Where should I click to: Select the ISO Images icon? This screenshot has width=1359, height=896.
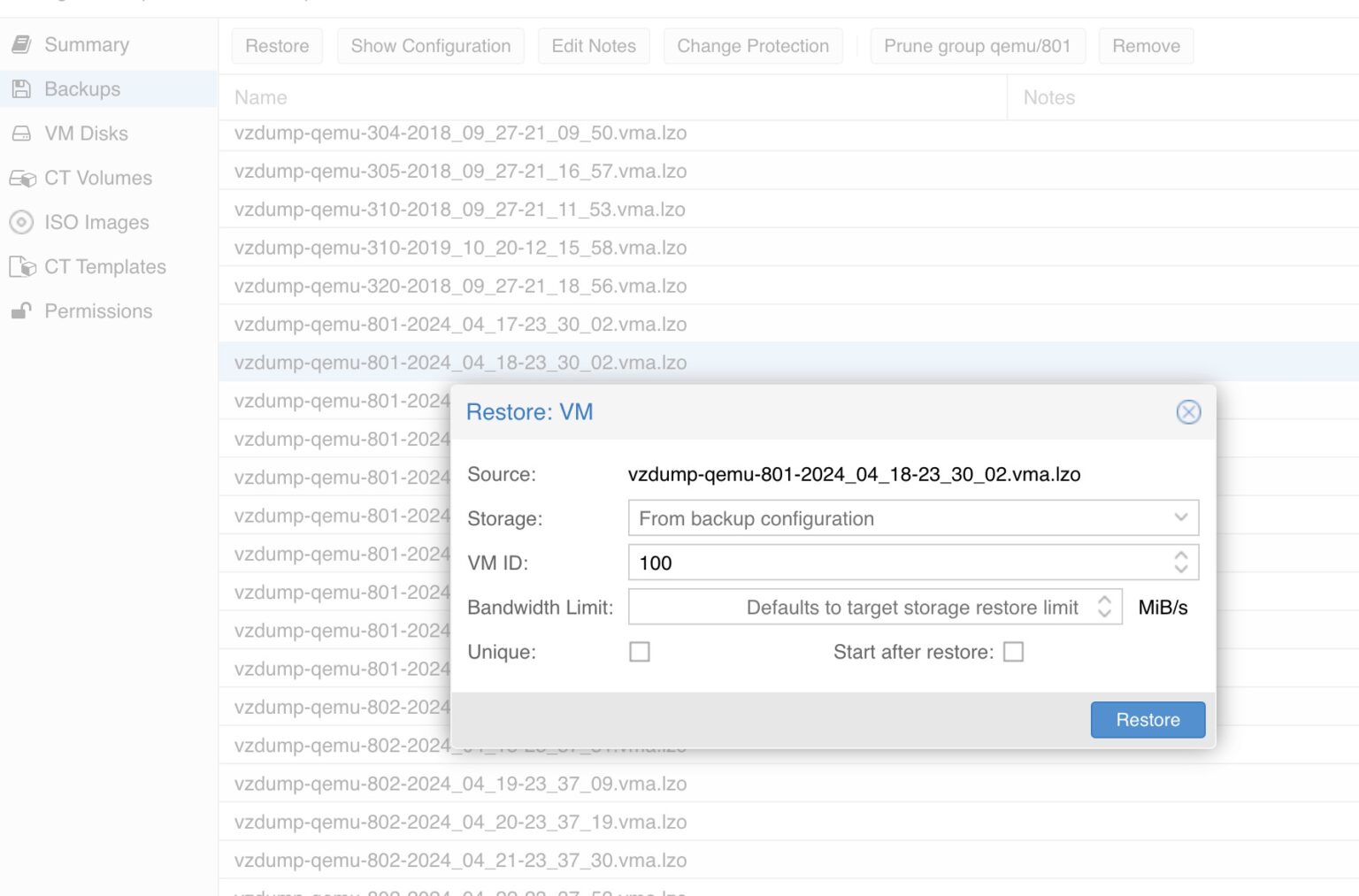(x=22, y=222)
